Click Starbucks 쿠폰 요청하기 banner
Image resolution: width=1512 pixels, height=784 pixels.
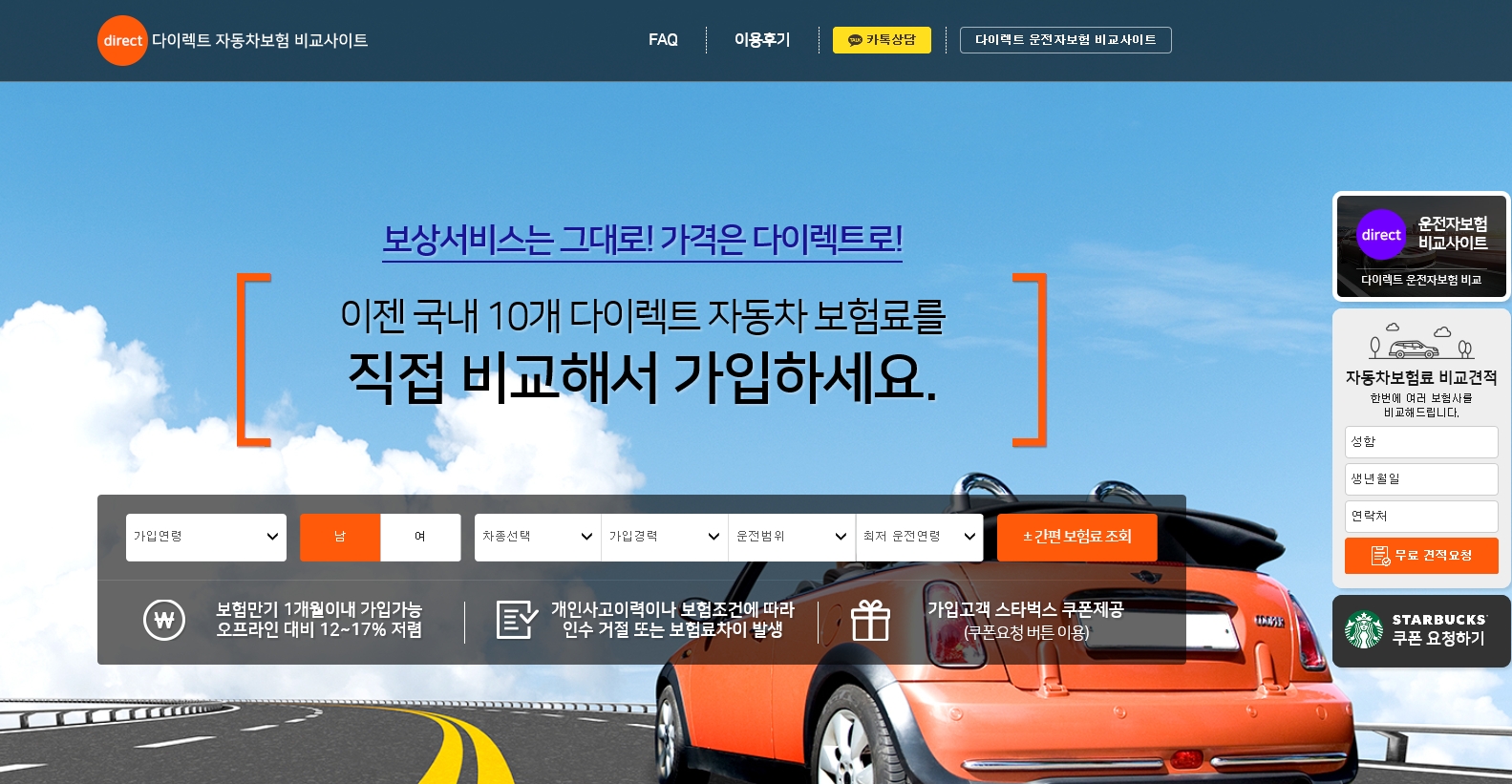(1421, 630)
